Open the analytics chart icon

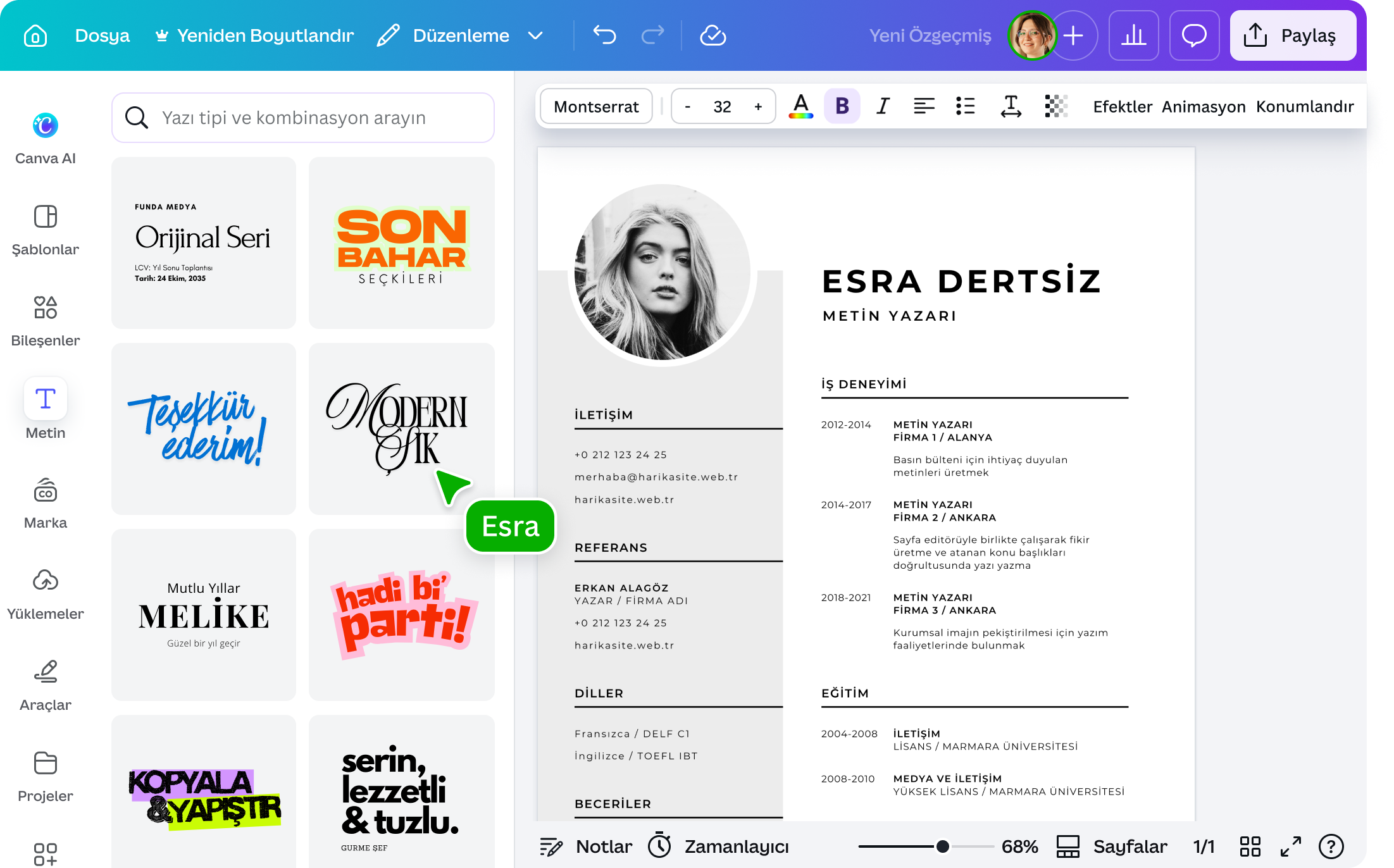tap(1134, 35)
